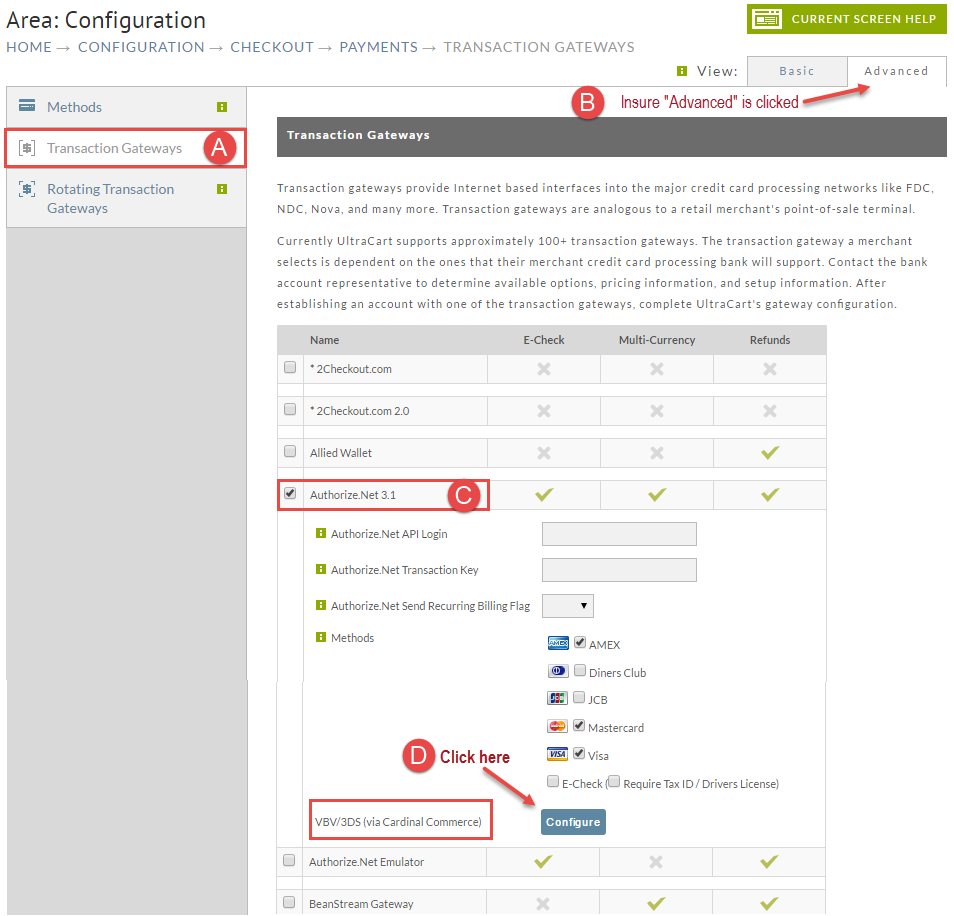Click the 'VBV/3DS (via Cardinal Commerce)' label
The image size is (954, 916).
tap(398, 822)
